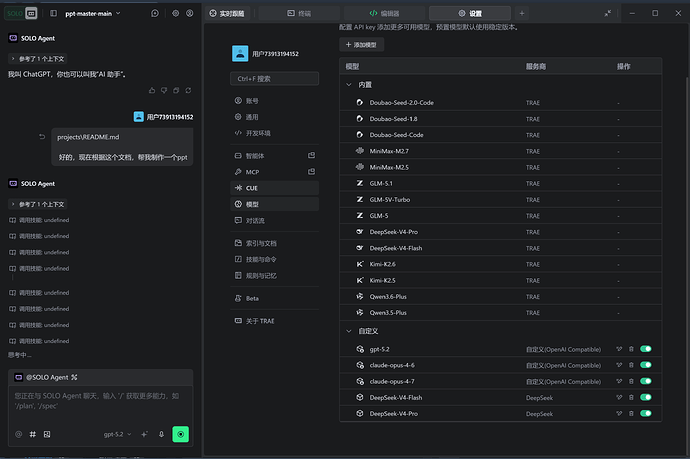
Task: Delete the claude-opus-4-6 custom model
Action: point(631,365)
